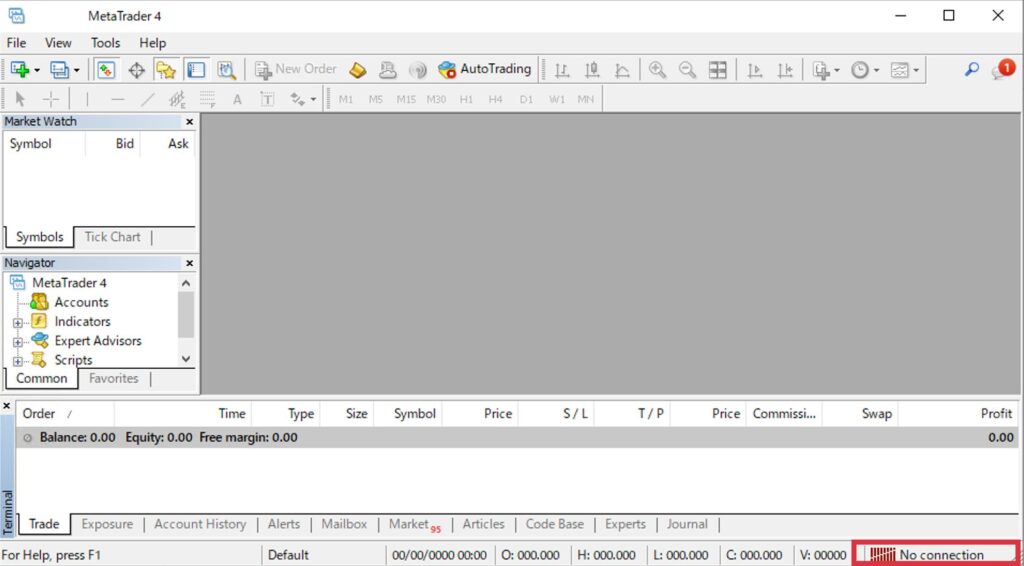Expand the Expert Advisors tree node
The width and height of the screenshot is (1024, 566).
(x=18, y=342)
